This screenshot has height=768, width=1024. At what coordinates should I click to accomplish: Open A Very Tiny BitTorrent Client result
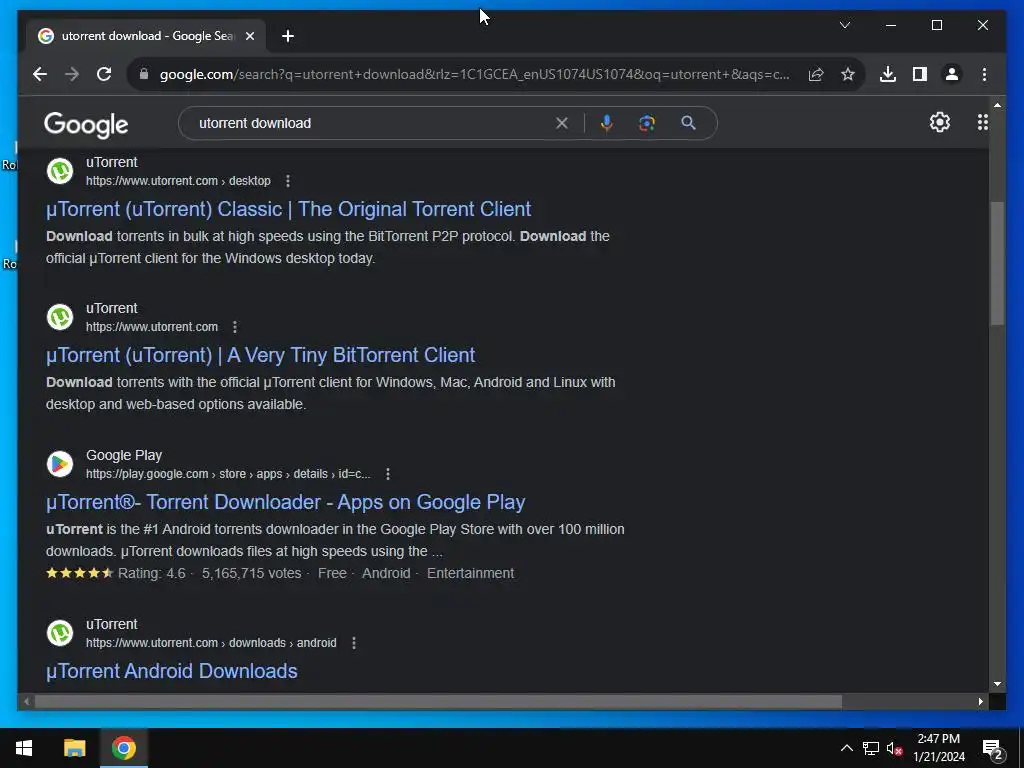(261, 355)
